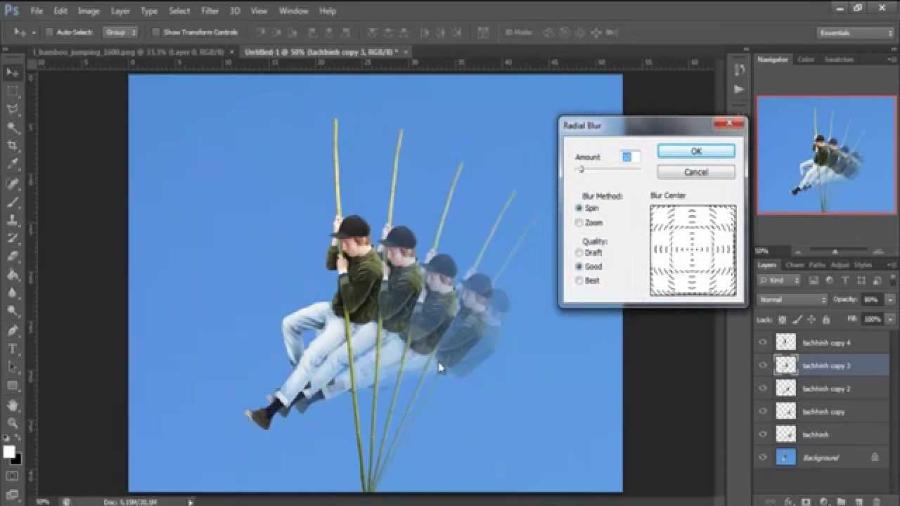Viewport: 900px width, 506px height.
Task: Select the Crop tool
Action: pos(13,146)
